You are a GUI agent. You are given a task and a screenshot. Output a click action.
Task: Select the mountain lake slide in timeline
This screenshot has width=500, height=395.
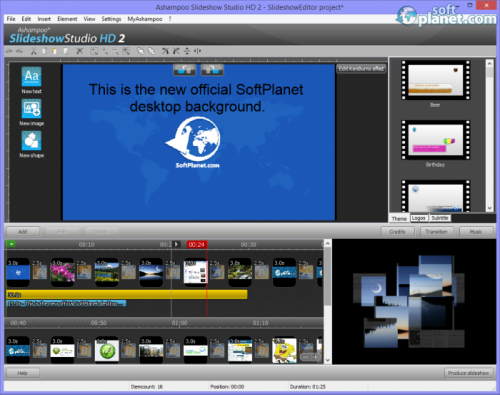[x=107, y=272]
